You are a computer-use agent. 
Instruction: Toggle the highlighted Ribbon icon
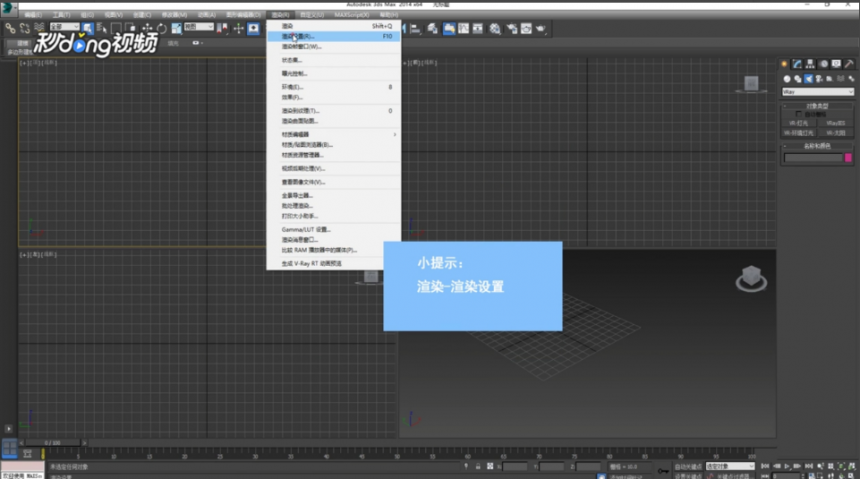point(449,29)
